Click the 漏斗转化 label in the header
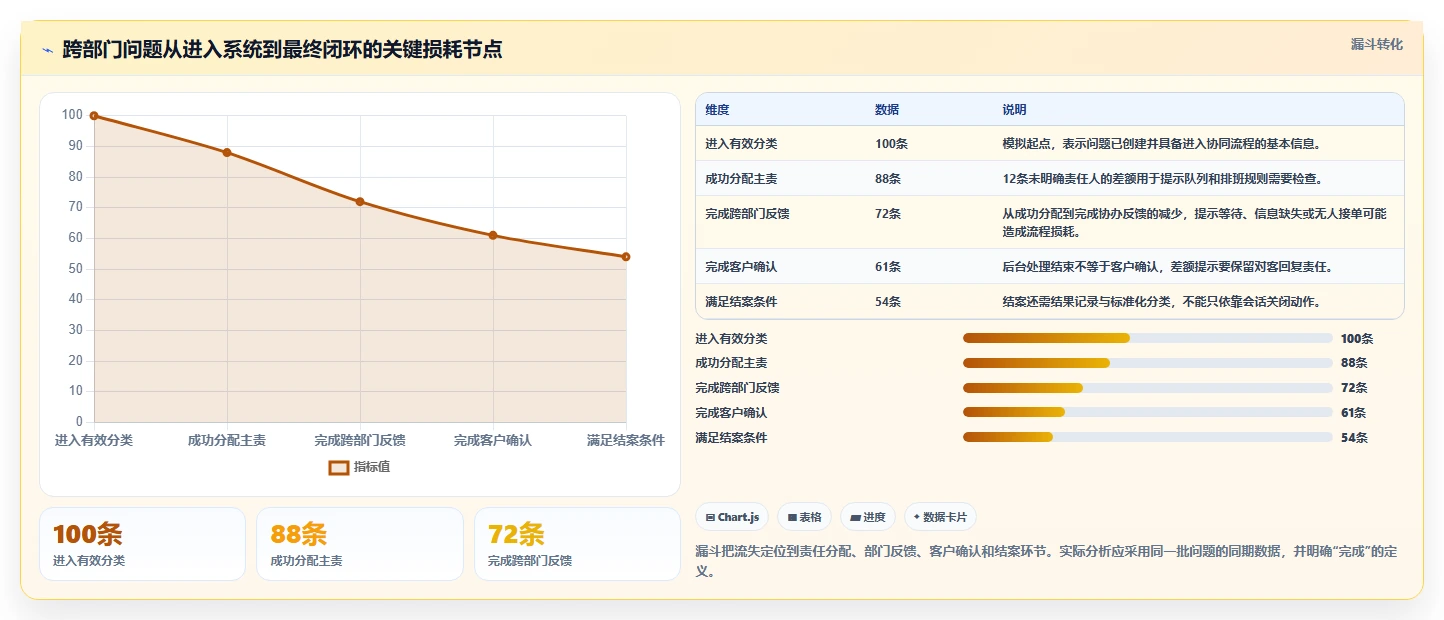This screenshot has width=1444, height=620. point(1377,45)
